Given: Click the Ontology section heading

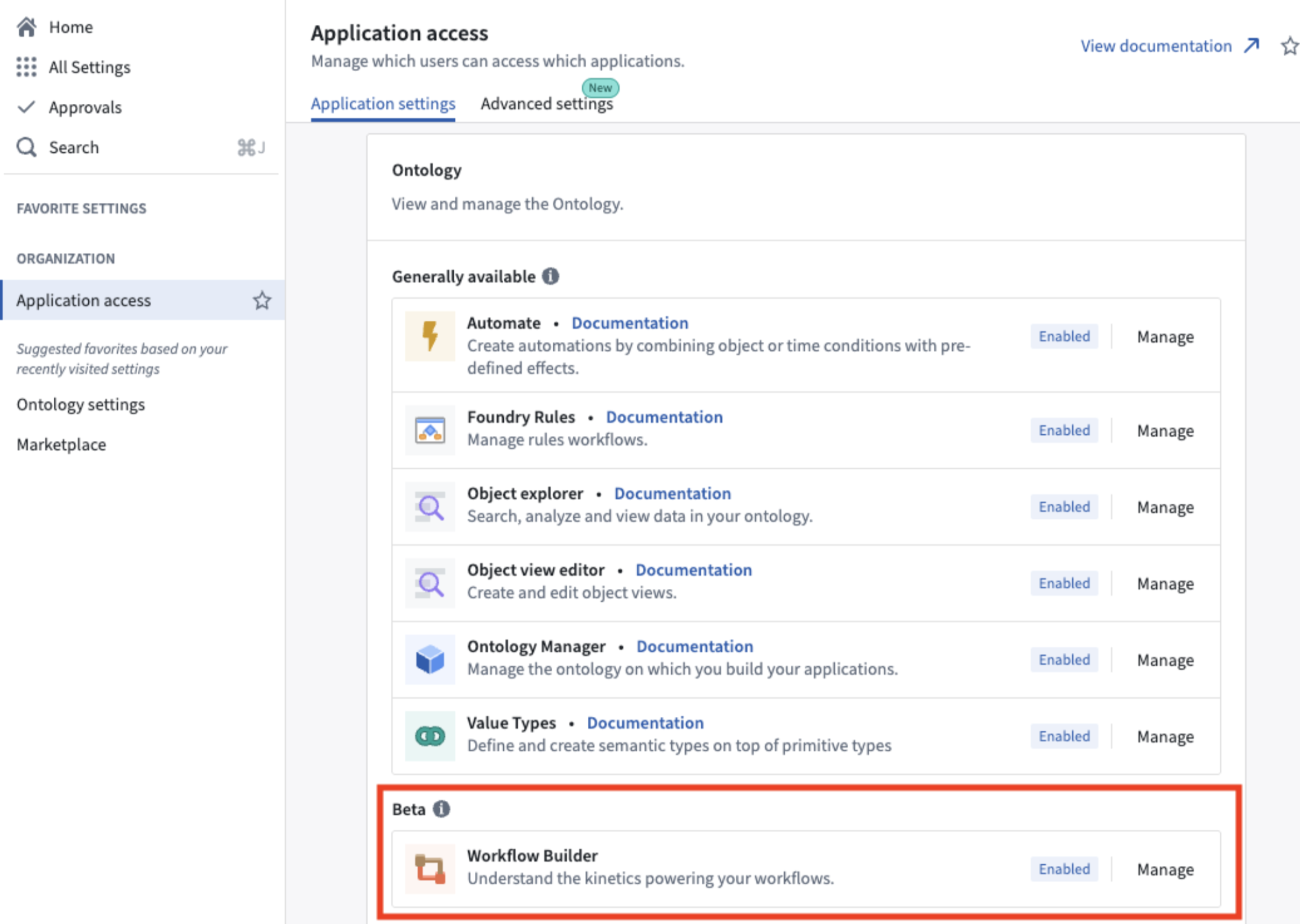Looking at the screenshot, I should [426, 170].
